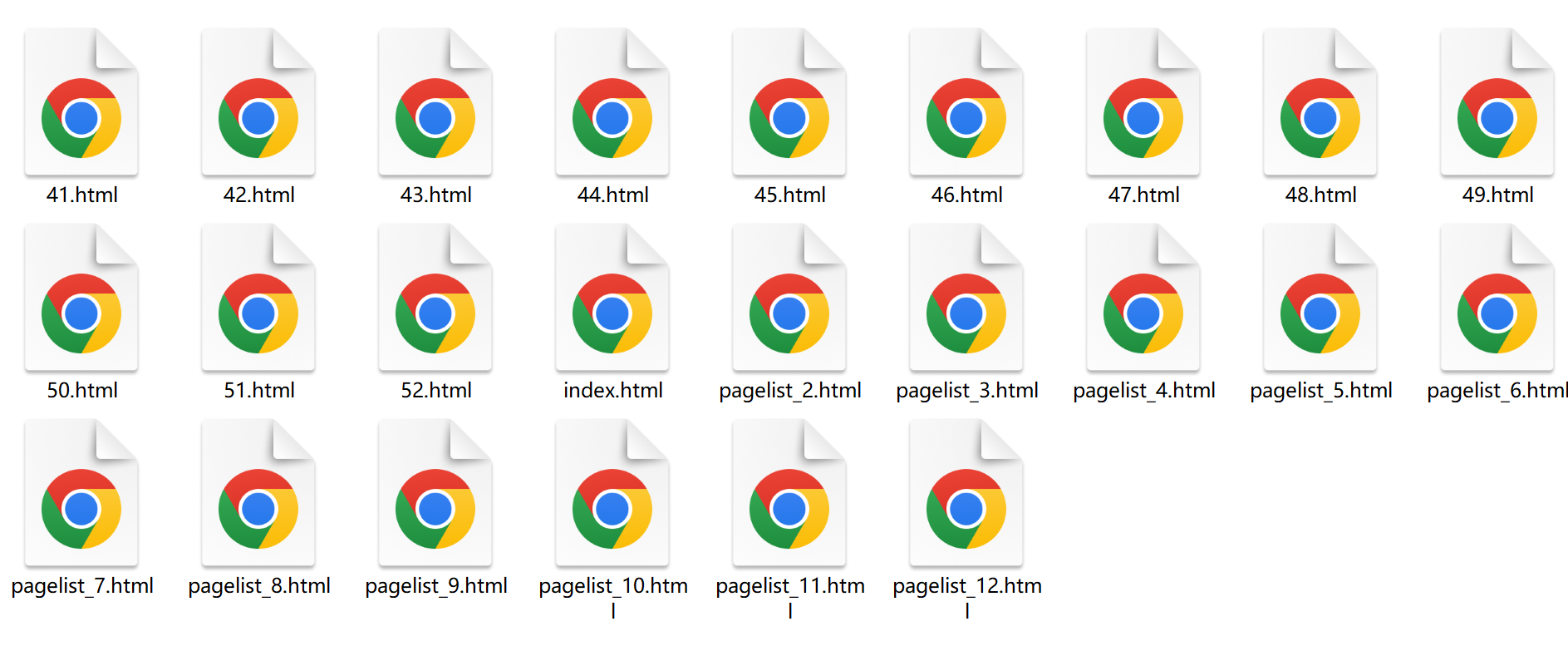Click the file name text pagelist_6.html
Screen dimensions: 1568x651
tap(1497, 392)
